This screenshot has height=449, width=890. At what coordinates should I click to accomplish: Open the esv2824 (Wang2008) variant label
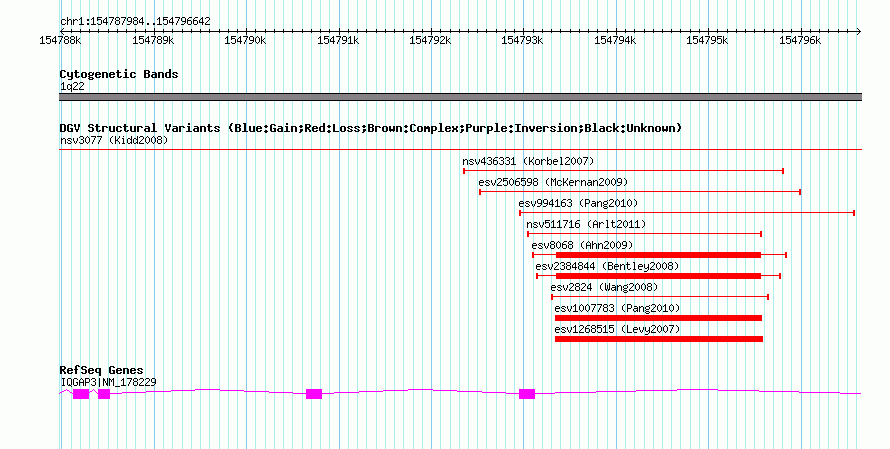604,287
